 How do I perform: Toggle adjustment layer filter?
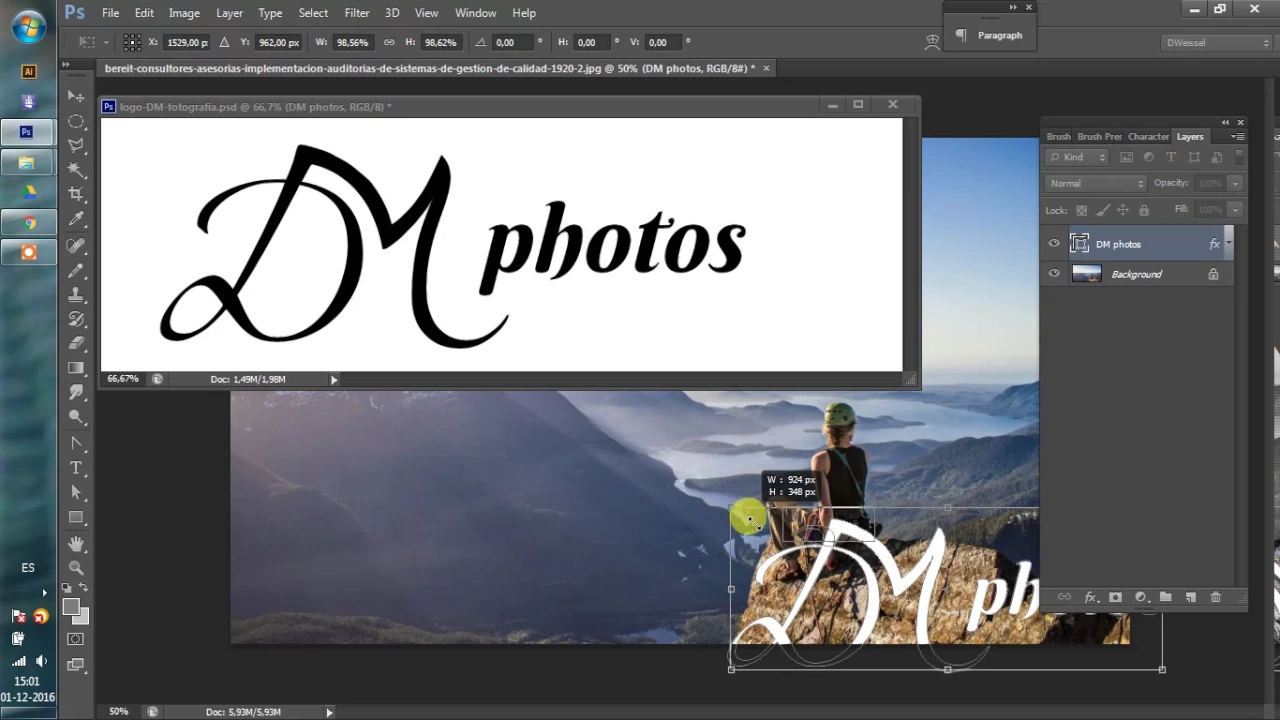click(1149, 157)
